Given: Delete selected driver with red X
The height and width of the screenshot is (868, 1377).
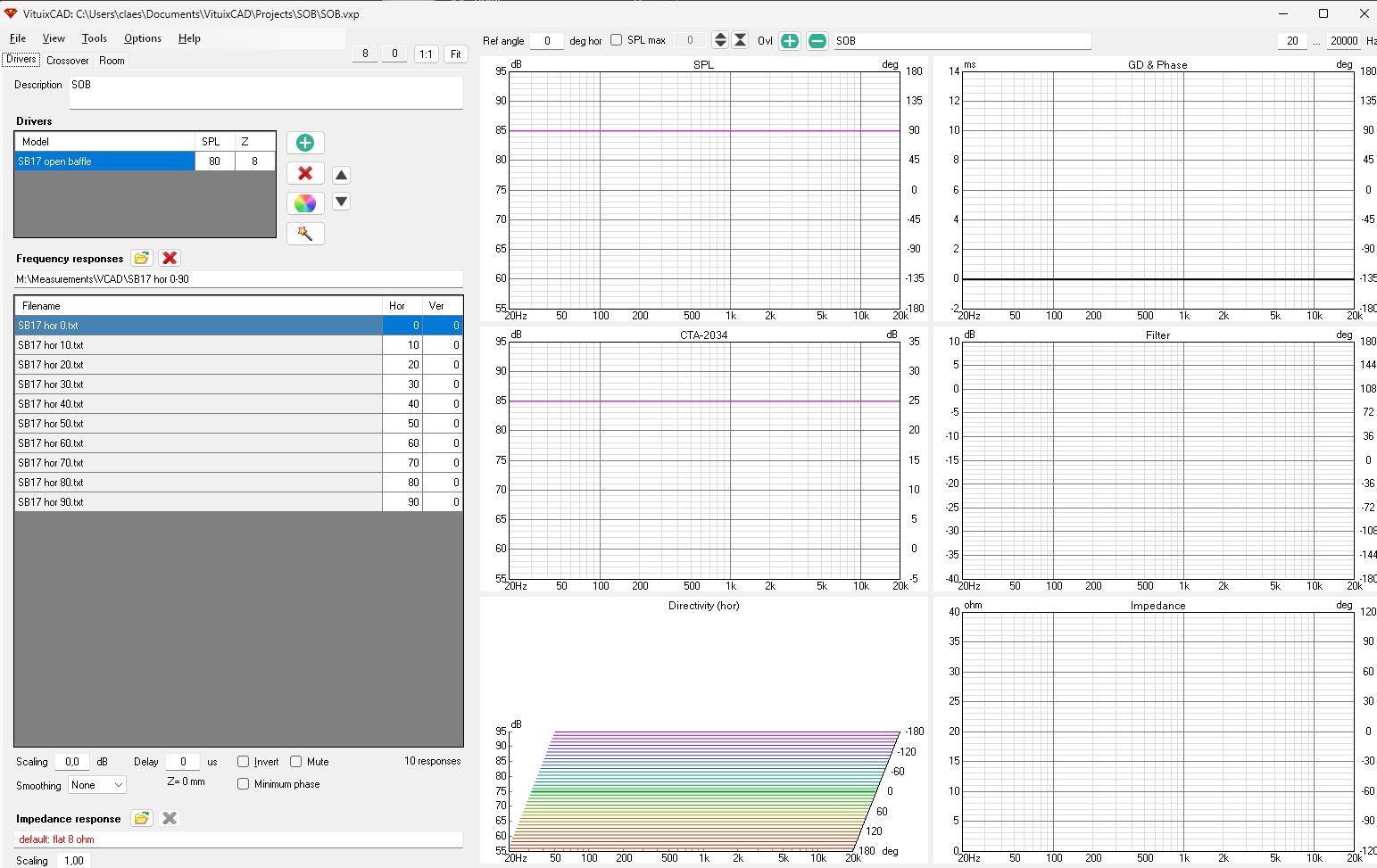Looking at the screenshot, I should pyautogui.click(x=305, y=173).
